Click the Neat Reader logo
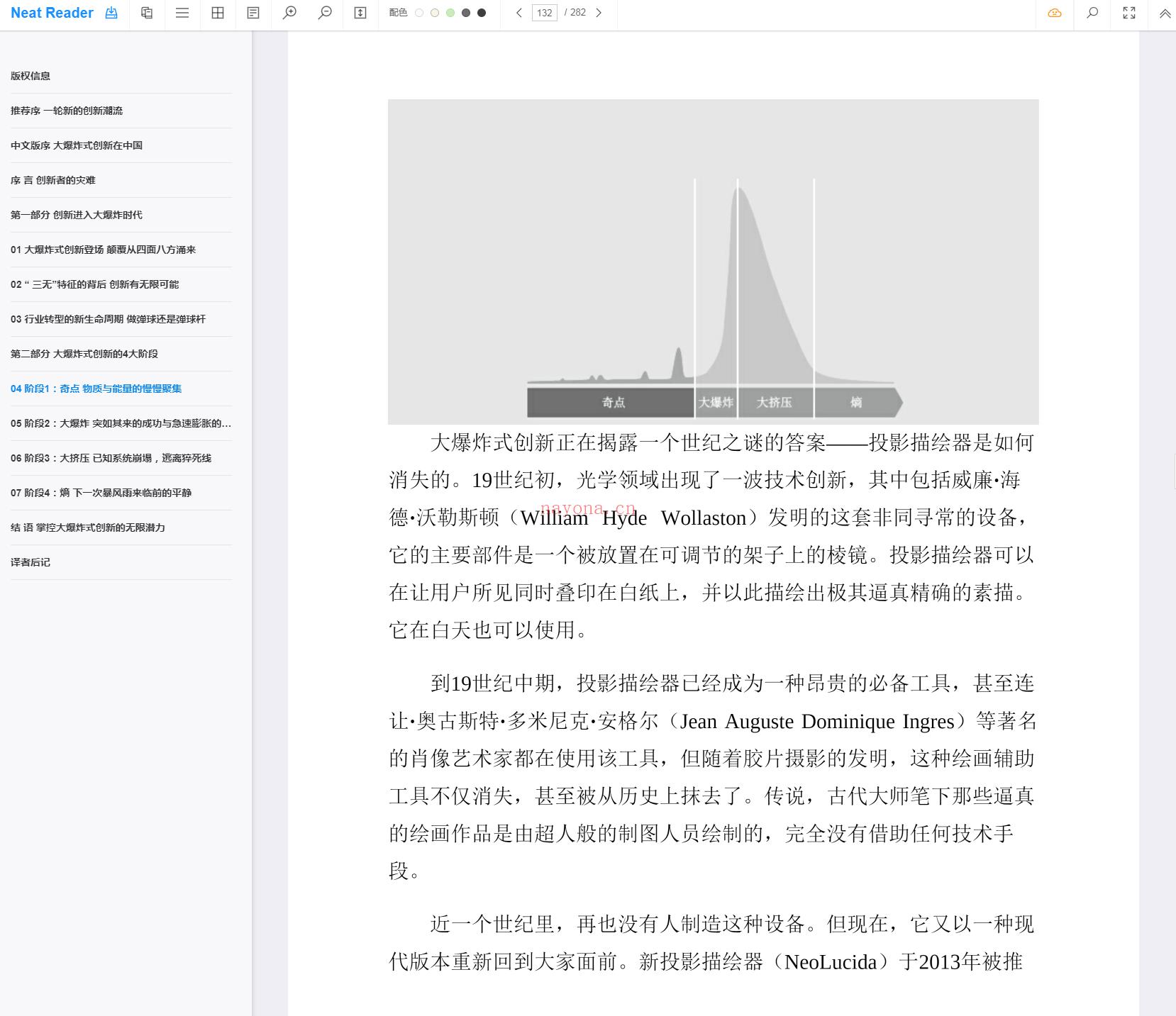Screen dimensions: 1176x1016 (52, 13)
